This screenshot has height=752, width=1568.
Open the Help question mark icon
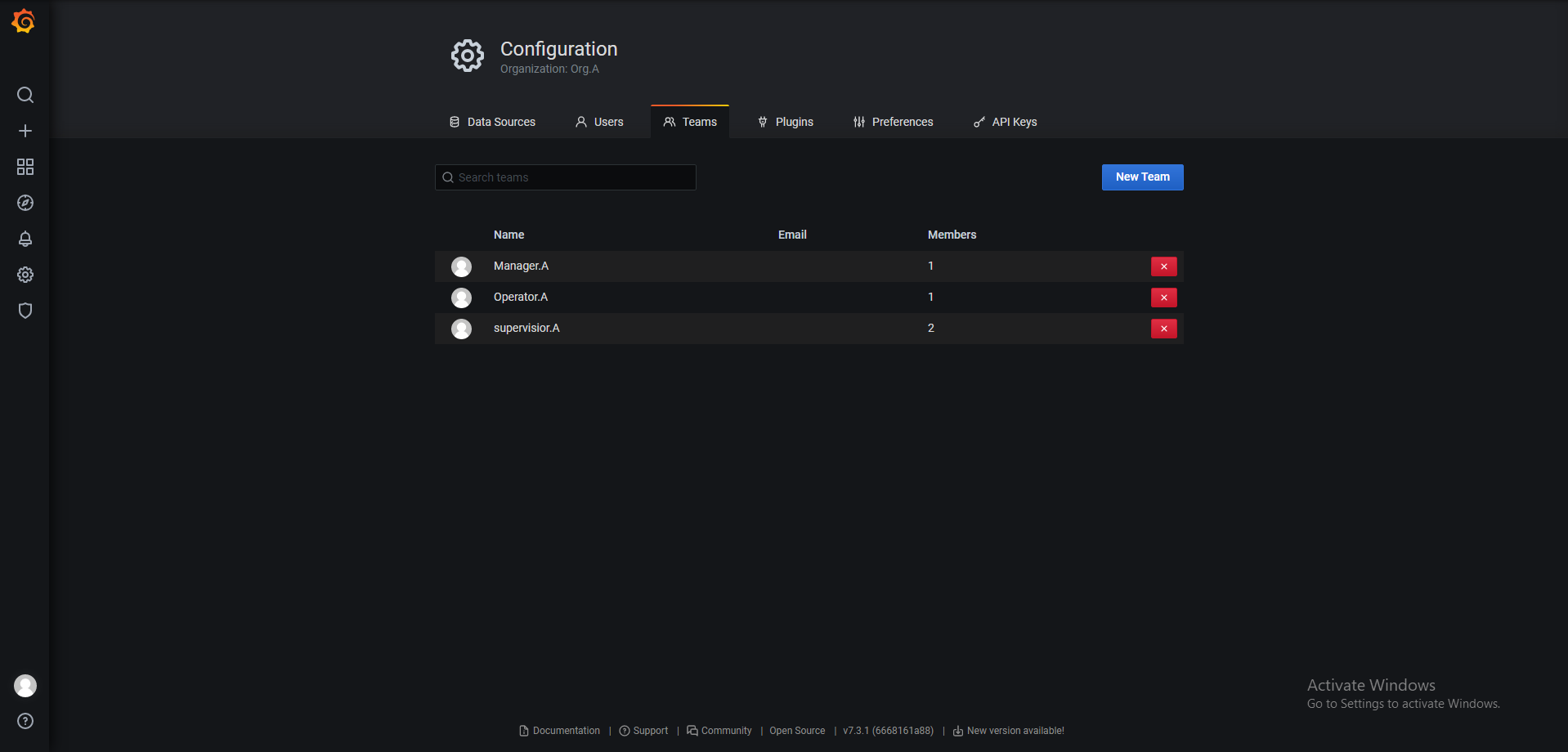[25, 721]
